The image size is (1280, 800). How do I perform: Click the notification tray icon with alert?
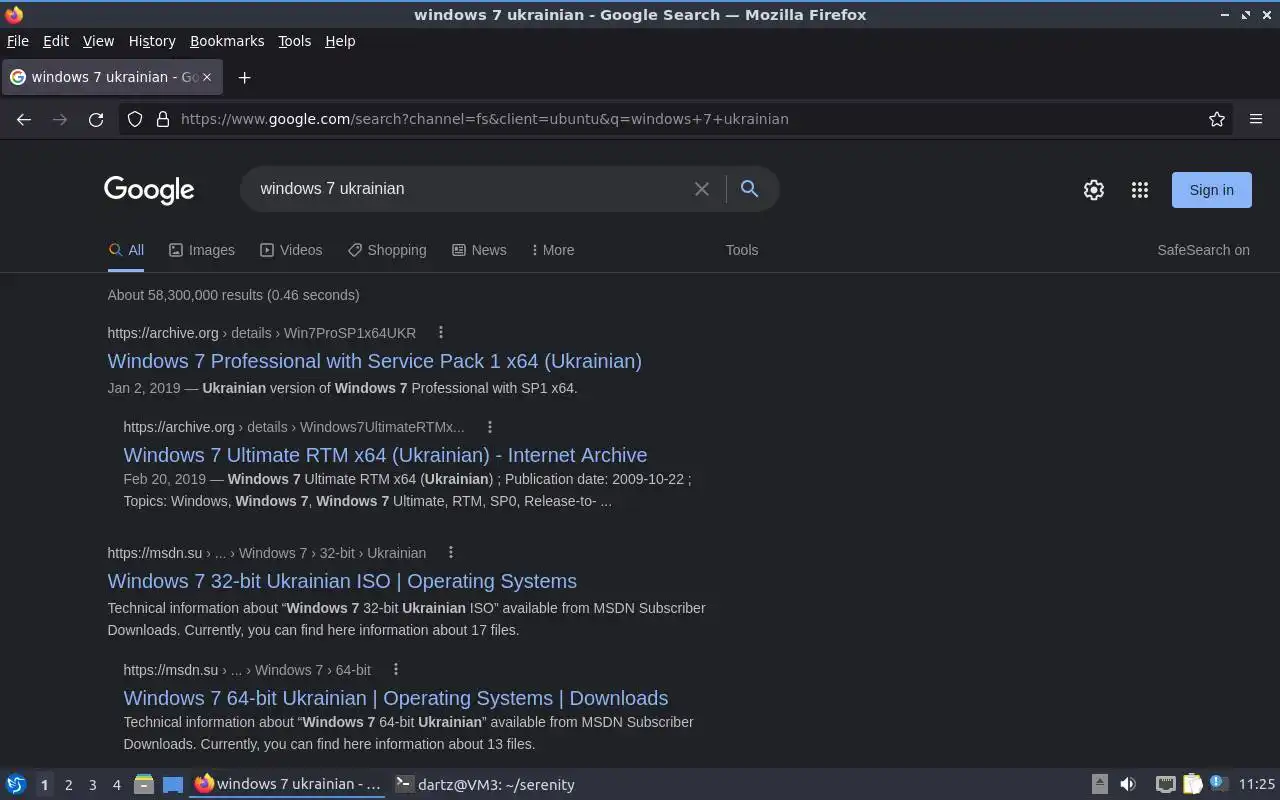pyautogui.click(x=1217, y=784)
